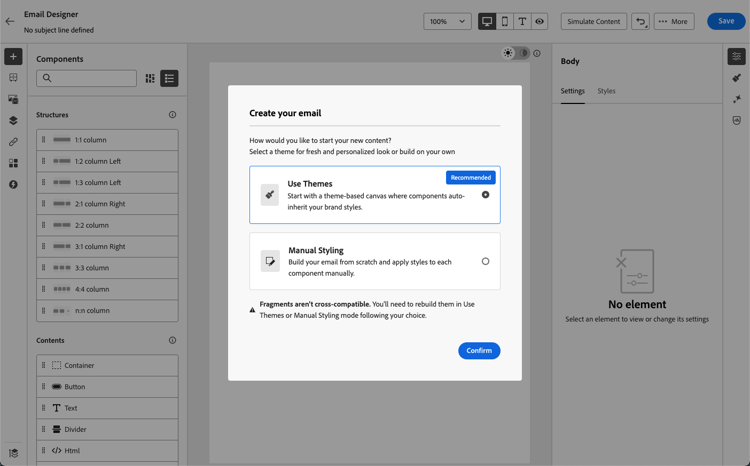Select 1:3 column Left structure
750x466 pixels.
[x=107, y=183]
